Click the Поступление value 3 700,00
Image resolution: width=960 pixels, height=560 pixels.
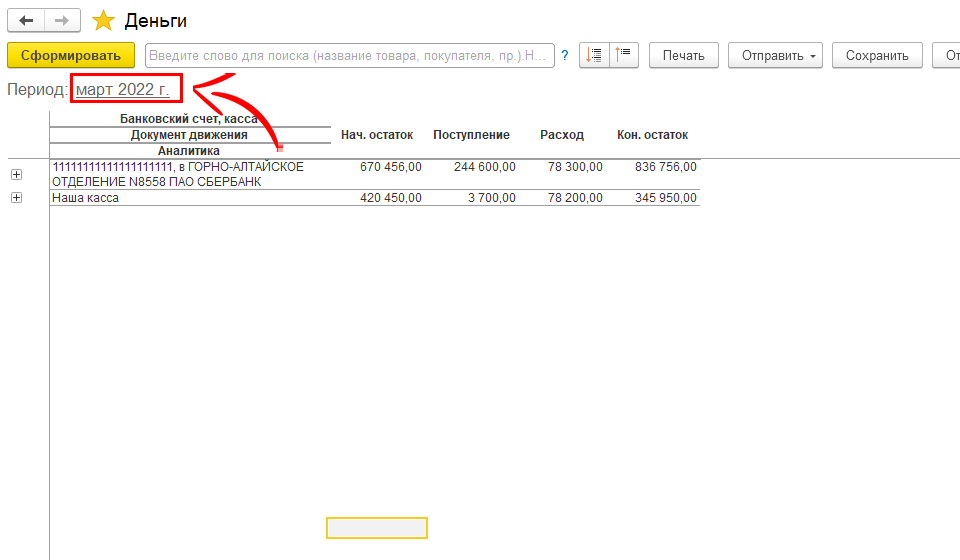tap(492, 198)
